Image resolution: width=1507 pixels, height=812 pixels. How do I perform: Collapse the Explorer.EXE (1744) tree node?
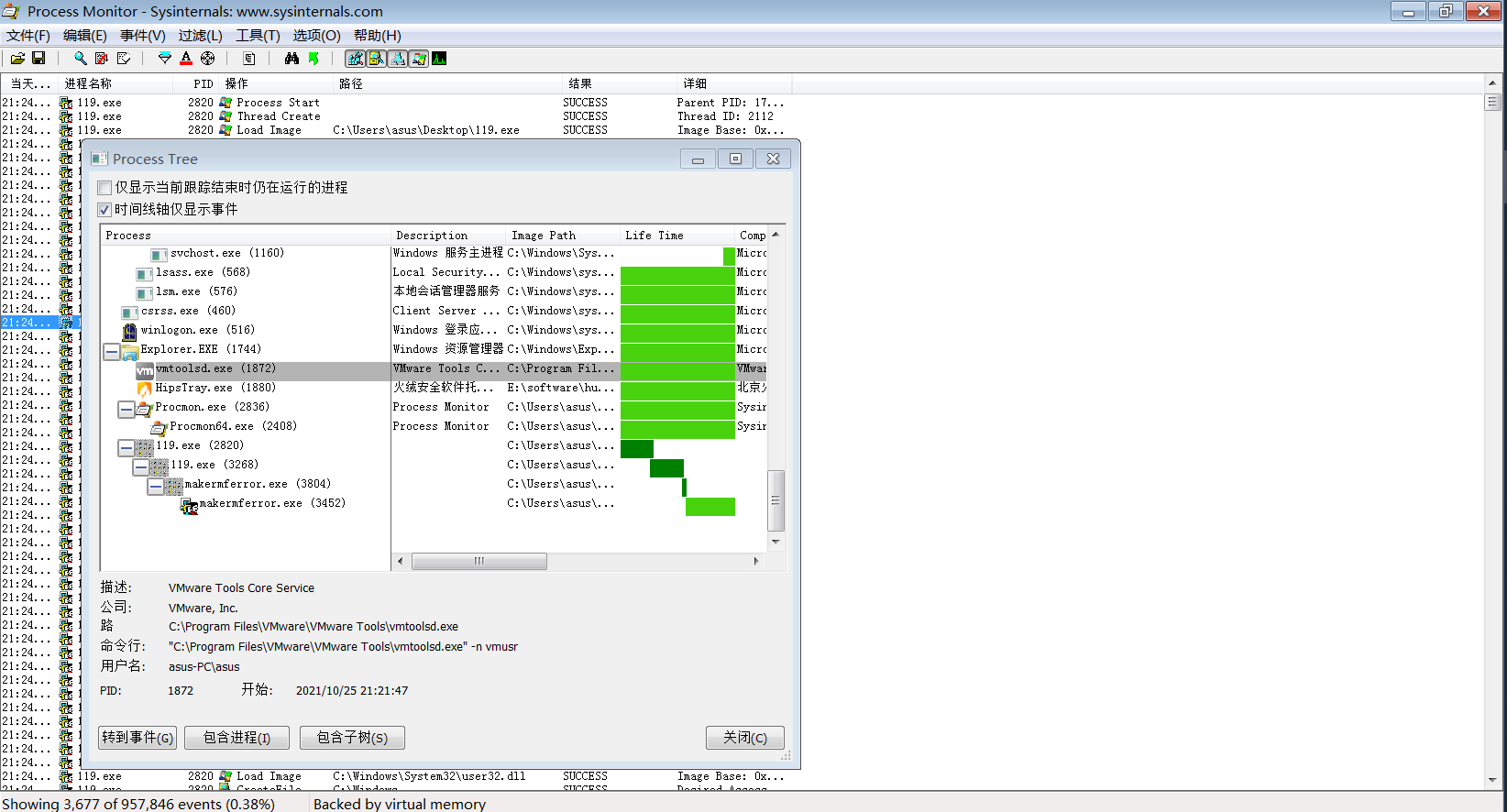pos(112,352)
